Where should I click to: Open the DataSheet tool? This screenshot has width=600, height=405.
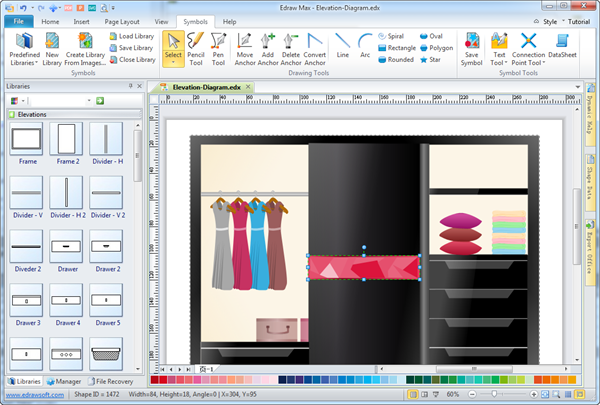562,47
